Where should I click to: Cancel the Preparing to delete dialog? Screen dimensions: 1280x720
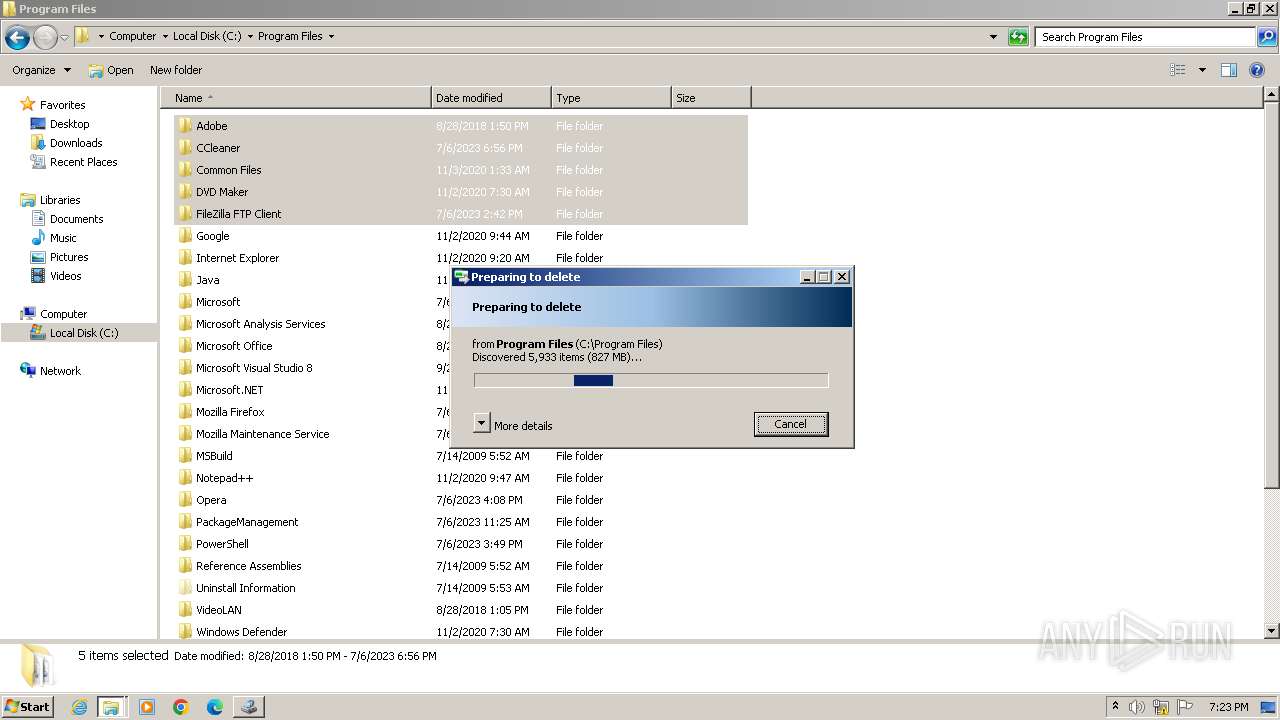tap(790, 424)
